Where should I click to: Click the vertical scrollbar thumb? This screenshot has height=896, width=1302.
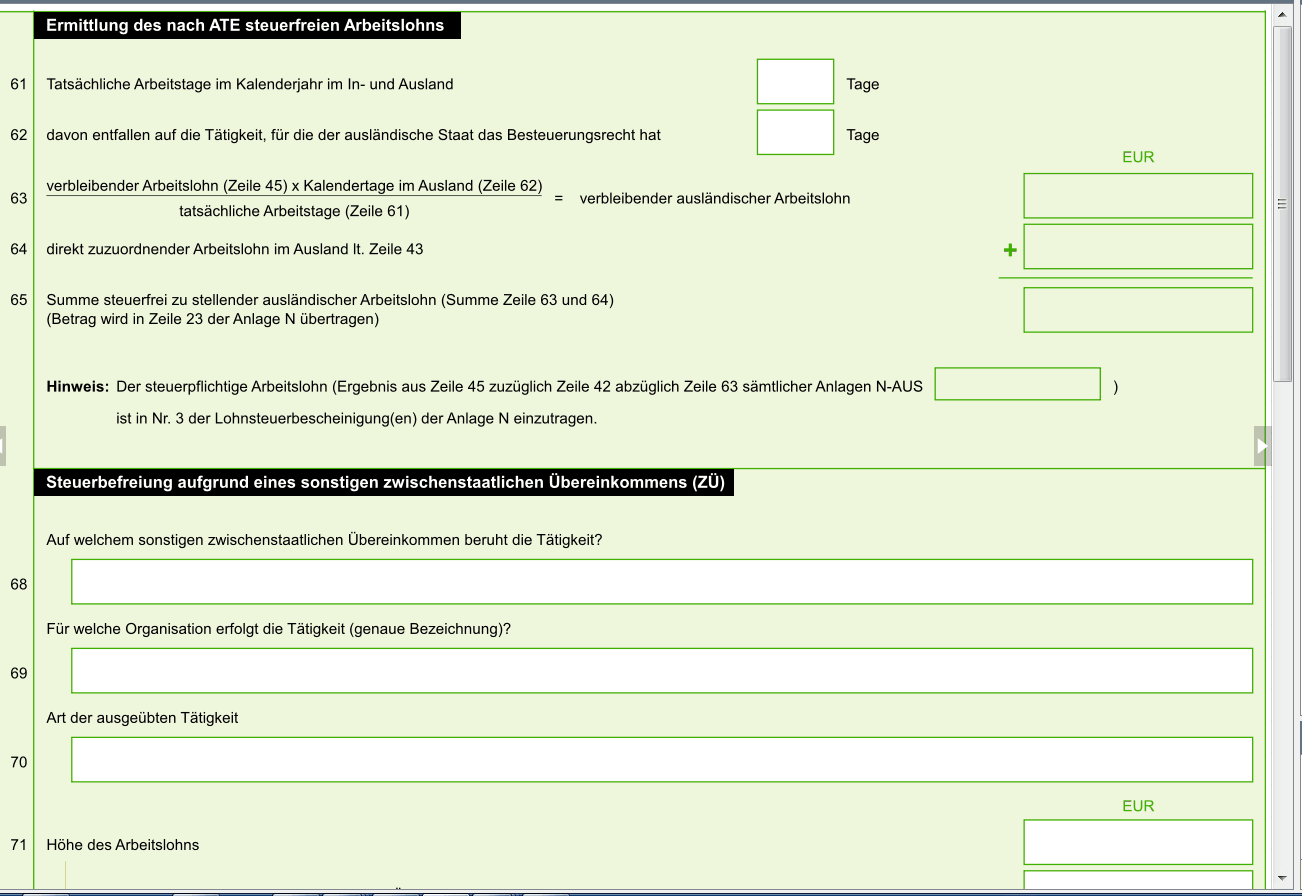pos(1283,204)
